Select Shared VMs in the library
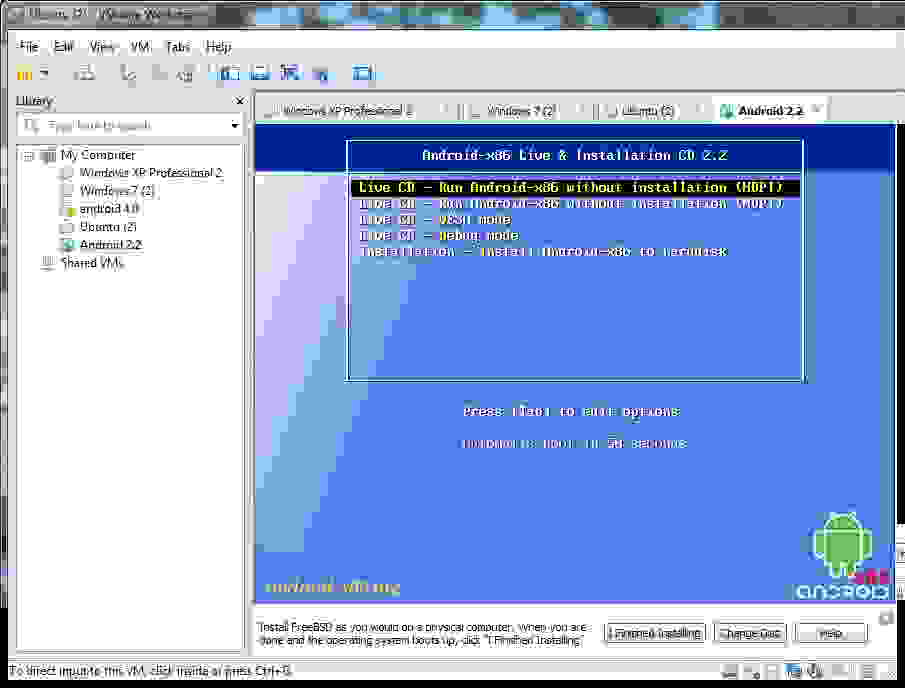Screen dimensions: 905x688 91,263
